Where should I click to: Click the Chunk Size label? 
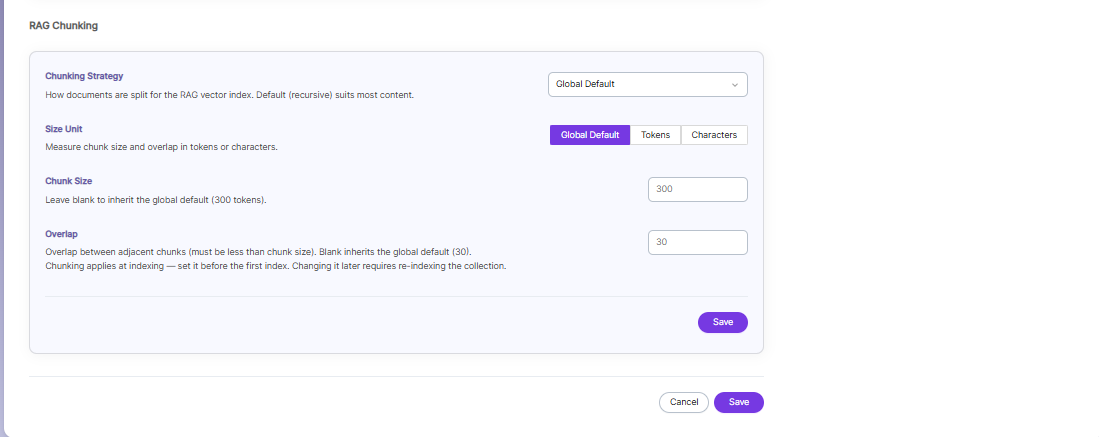69,181
